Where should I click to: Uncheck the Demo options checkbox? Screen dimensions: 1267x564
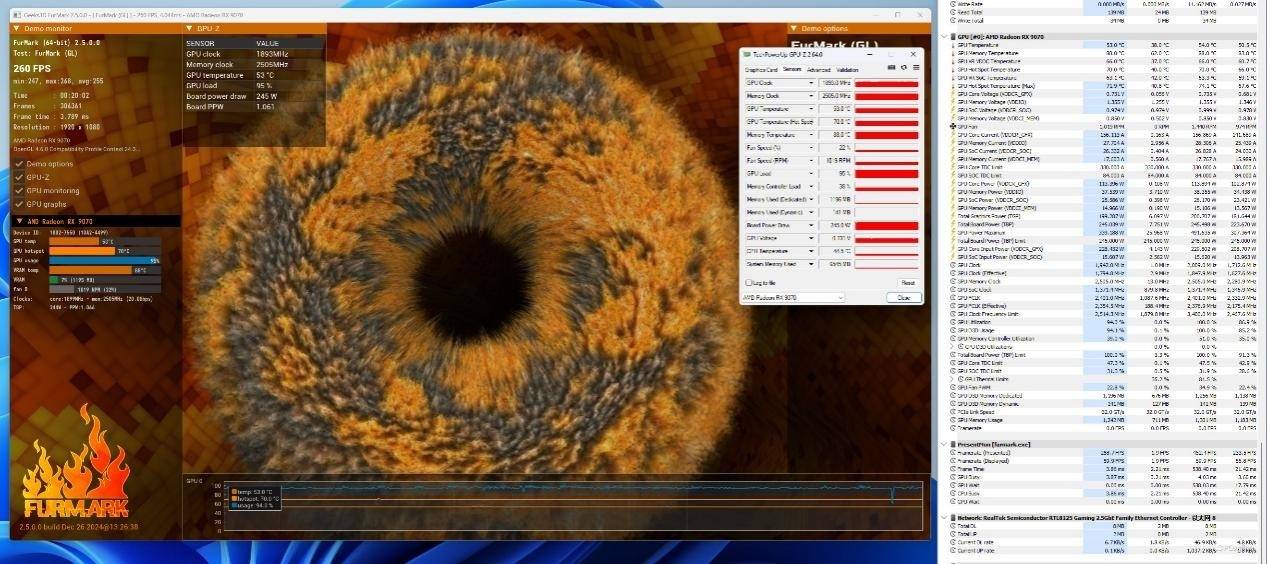19,164
